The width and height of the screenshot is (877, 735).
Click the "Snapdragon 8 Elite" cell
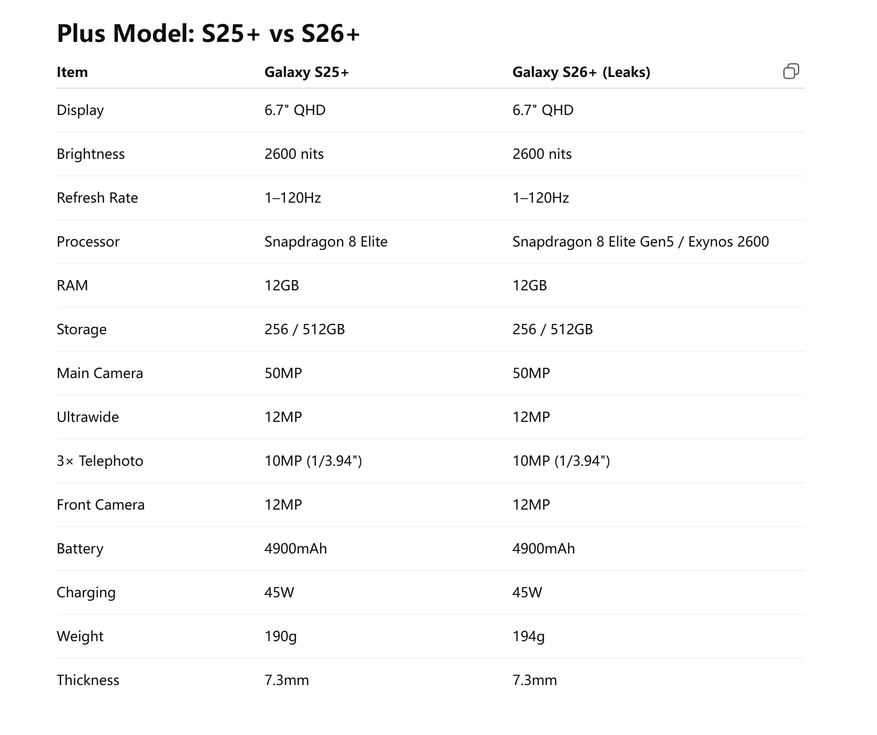pos(326,242)
